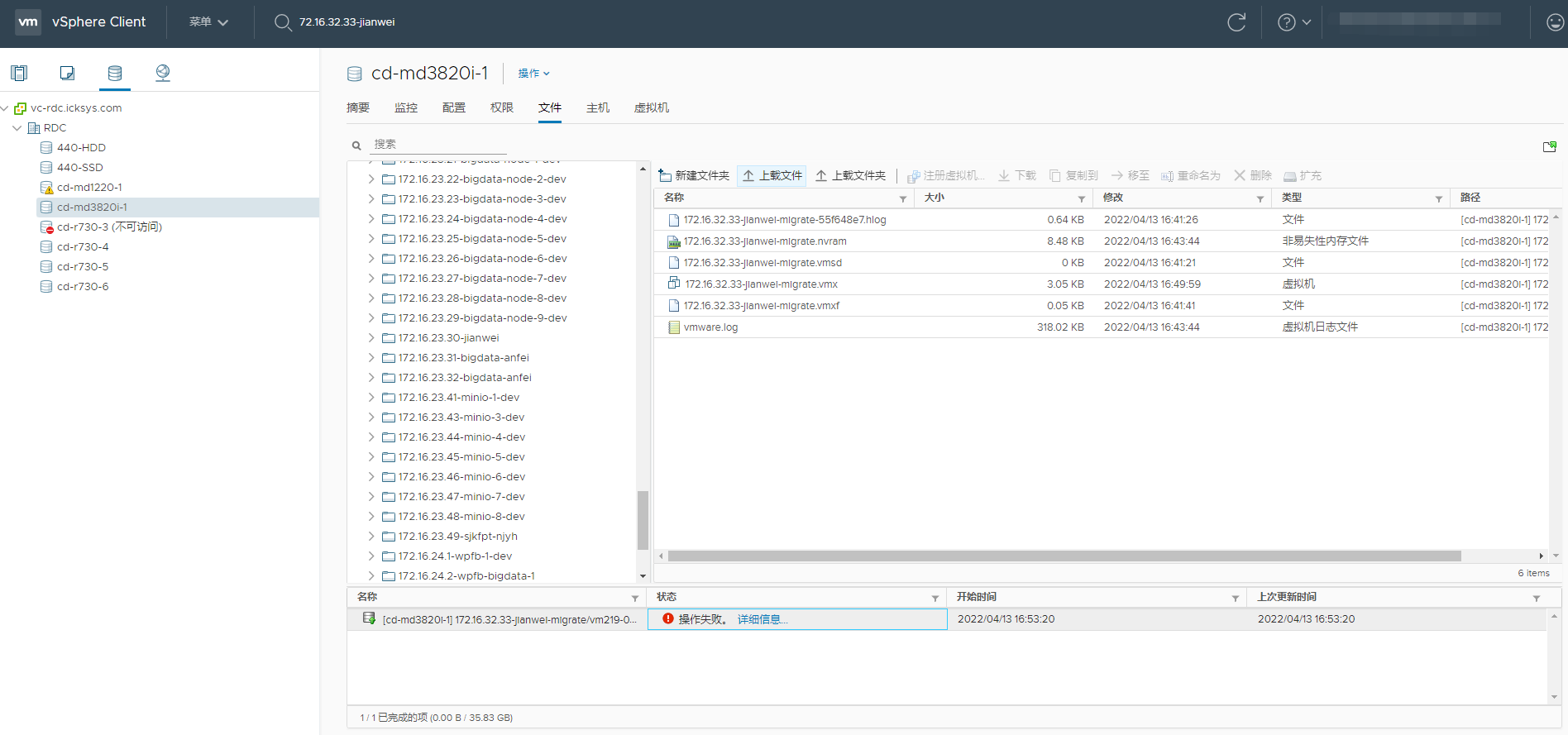The height and width of the screenshot is (735, 1568).
Task: Click the refresh icon in the top bar
Action: tap(1236, 22)
